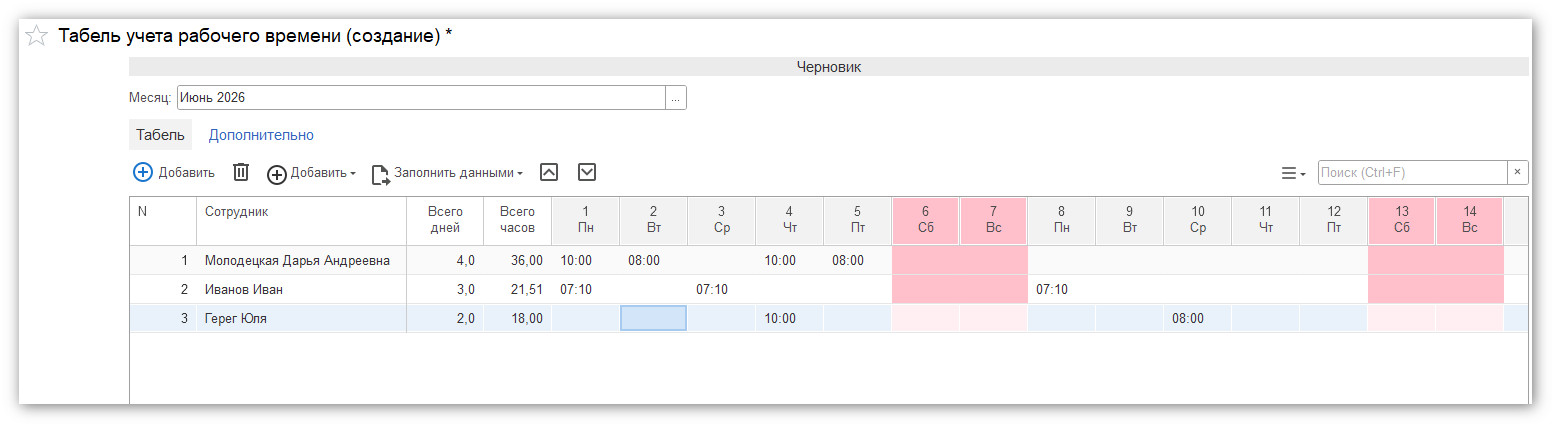Screen dimensions: 1552x424
Task: Focus the Поиск (Ctrl+F) search box
Action: pyautogui.click(x=1412, y=172)
